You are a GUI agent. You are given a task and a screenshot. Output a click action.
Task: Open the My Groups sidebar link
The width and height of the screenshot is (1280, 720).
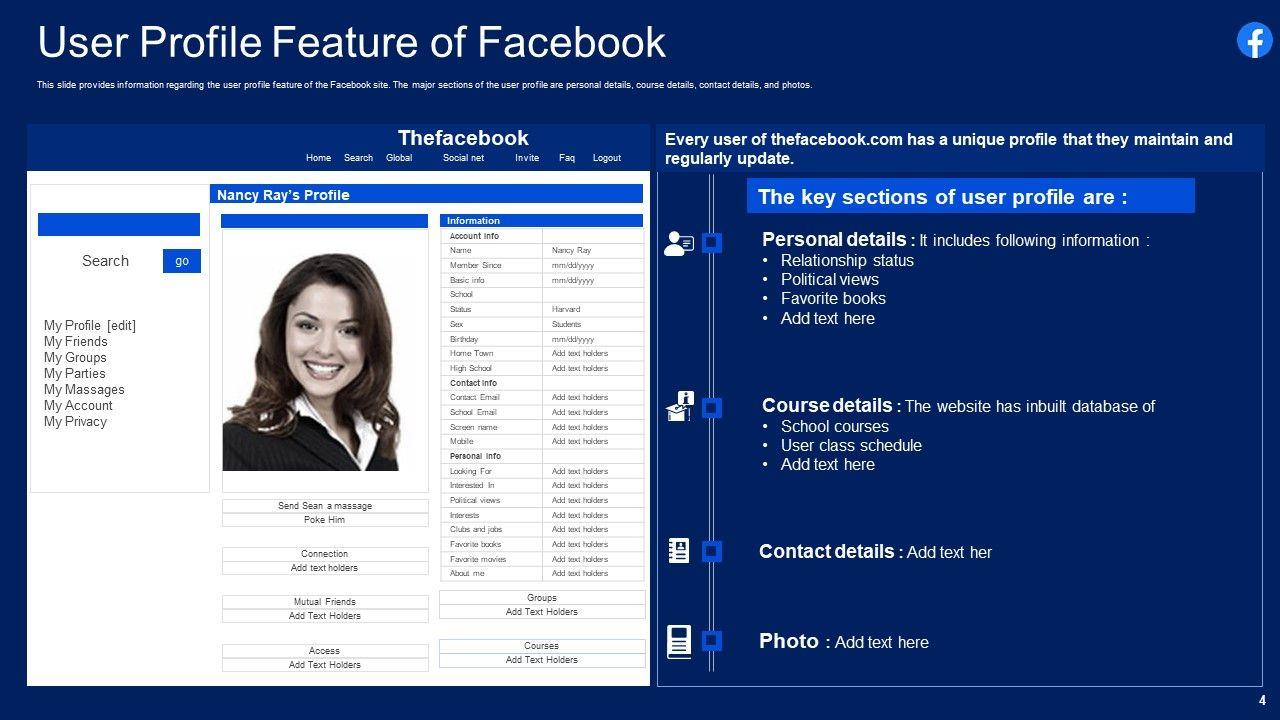click(75, 357)
